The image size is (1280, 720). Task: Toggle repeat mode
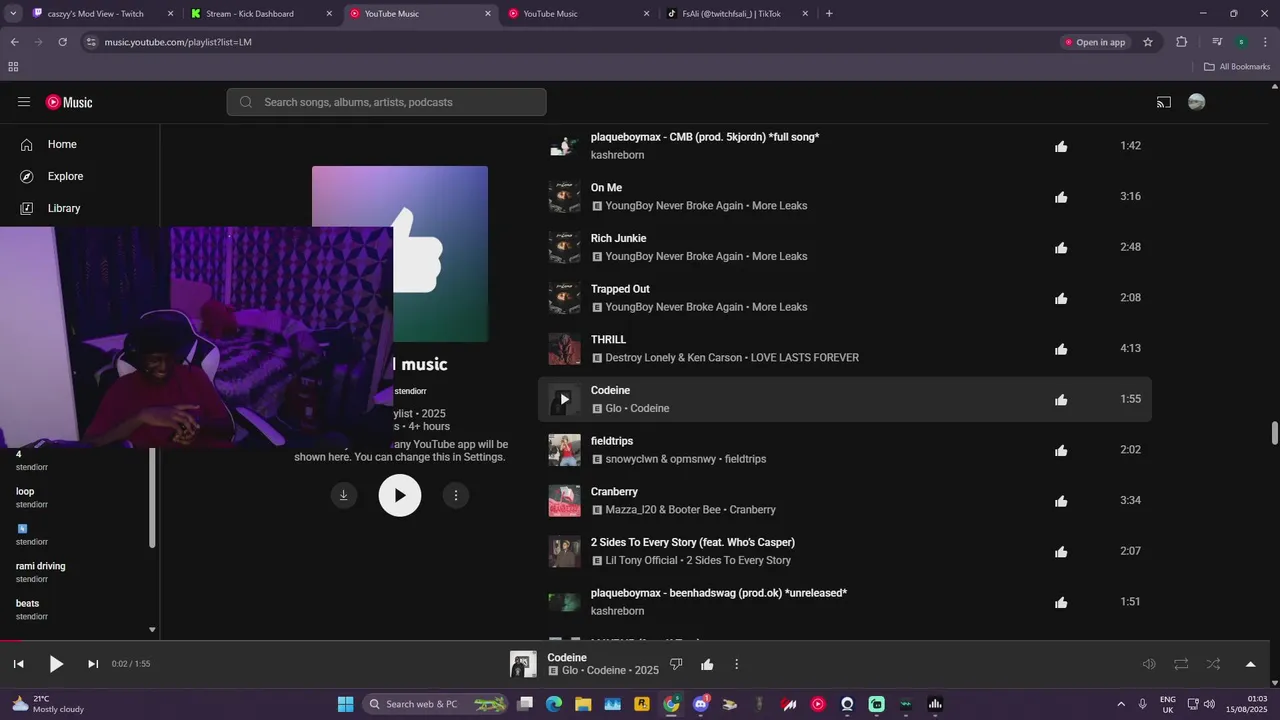click(x=1181, y=664)
